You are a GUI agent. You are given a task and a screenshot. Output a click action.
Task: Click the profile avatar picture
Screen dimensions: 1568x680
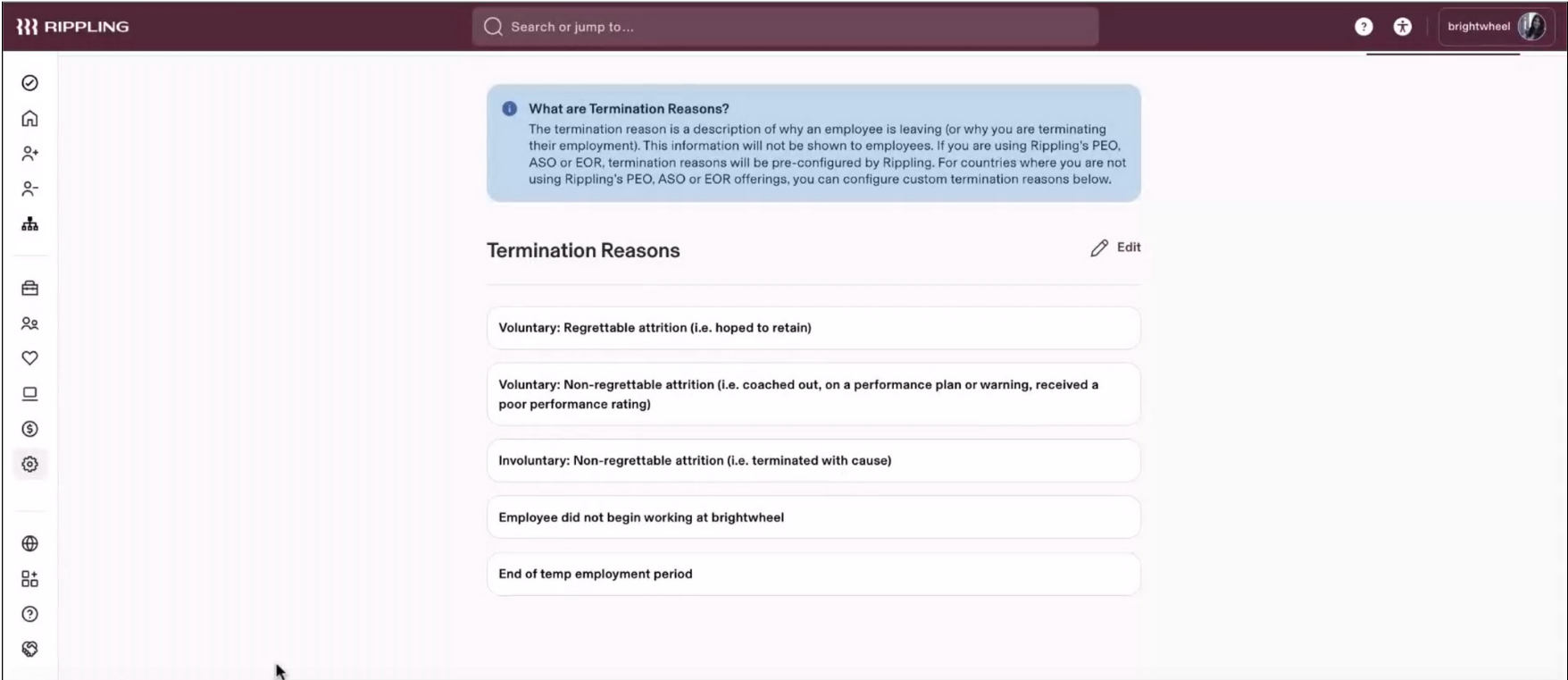tap(1532, 27)
